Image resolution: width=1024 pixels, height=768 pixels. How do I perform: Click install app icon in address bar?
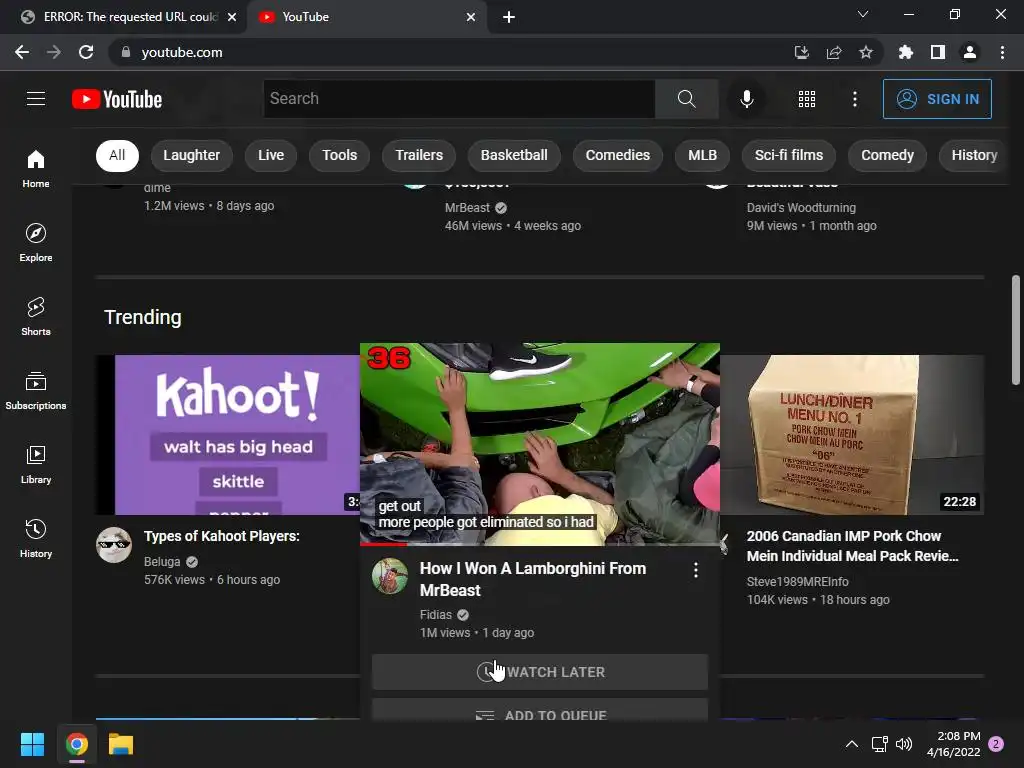(x=802, y=52)
